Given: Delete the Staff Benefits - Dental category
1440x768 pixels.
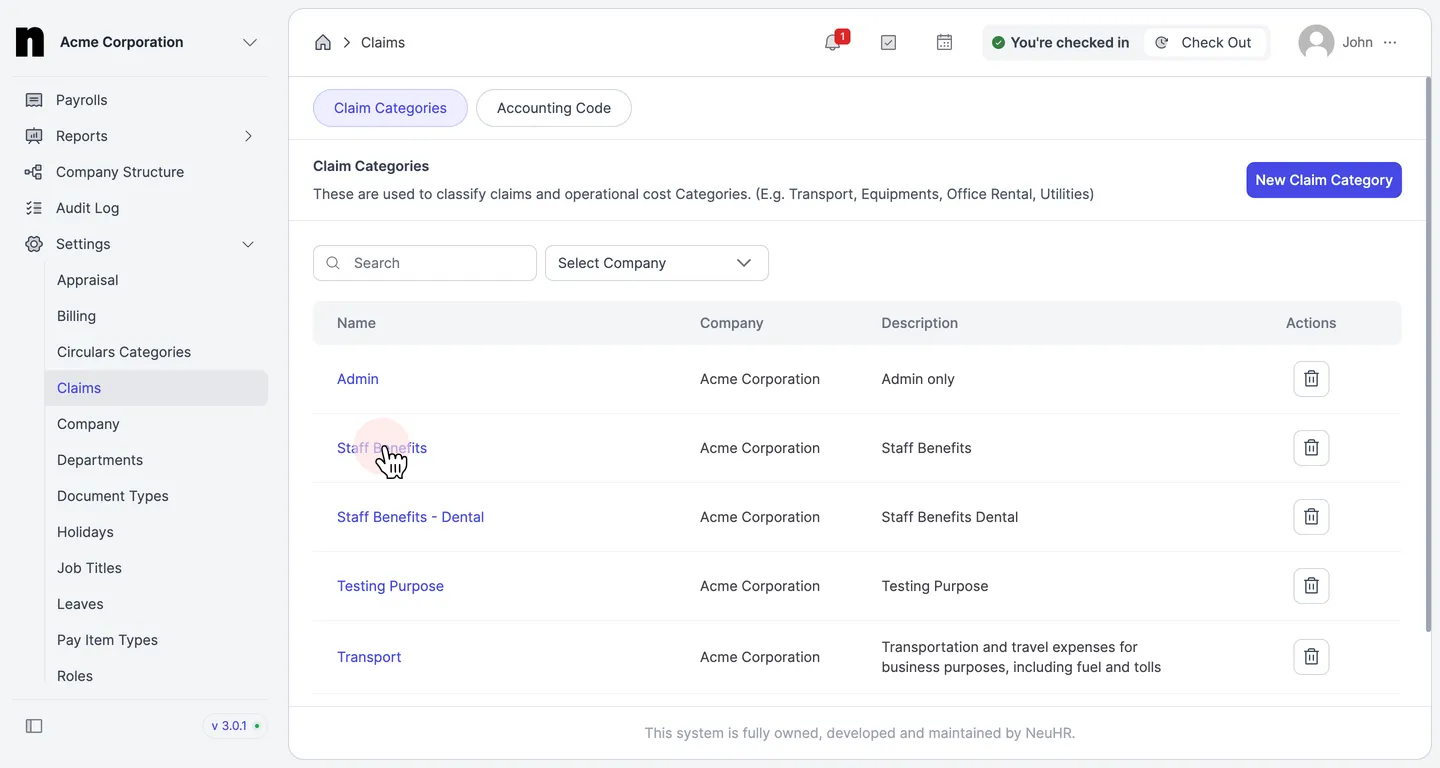Looking at the screenshot, I should click(x=1311, y=517).
